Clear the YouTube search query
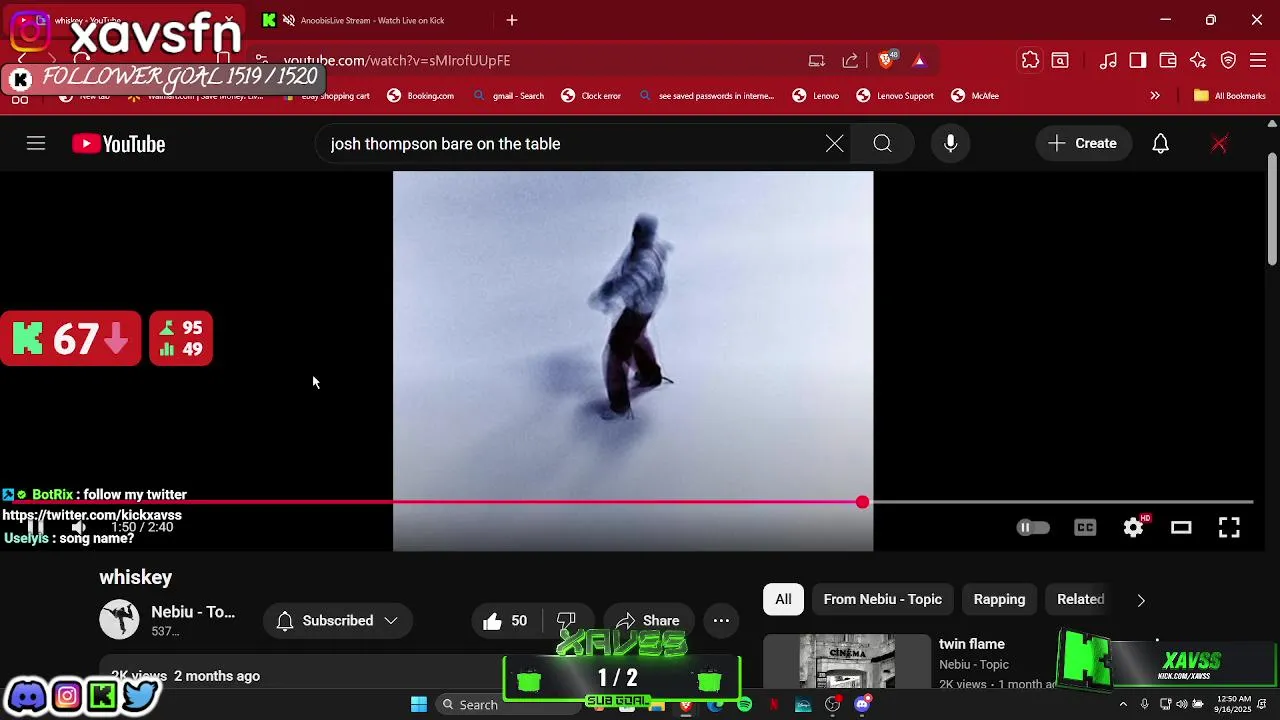1280x720 pixels. 834,144
